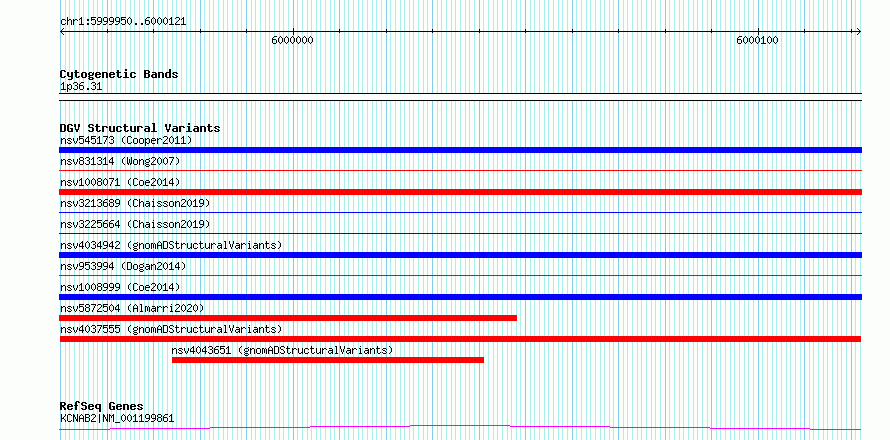The image size is (890, 440).
Task: Click the short red bar of nsv4043651
Action: pos(328,360)
